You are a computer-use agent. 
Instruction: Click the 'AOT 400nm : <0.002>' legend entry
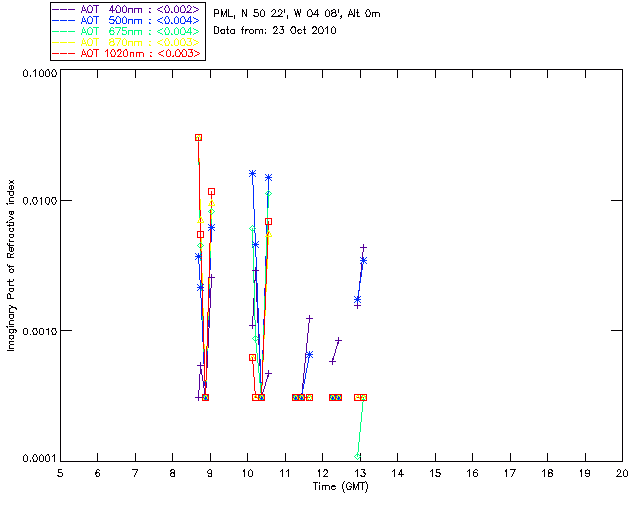pos(140,9)
